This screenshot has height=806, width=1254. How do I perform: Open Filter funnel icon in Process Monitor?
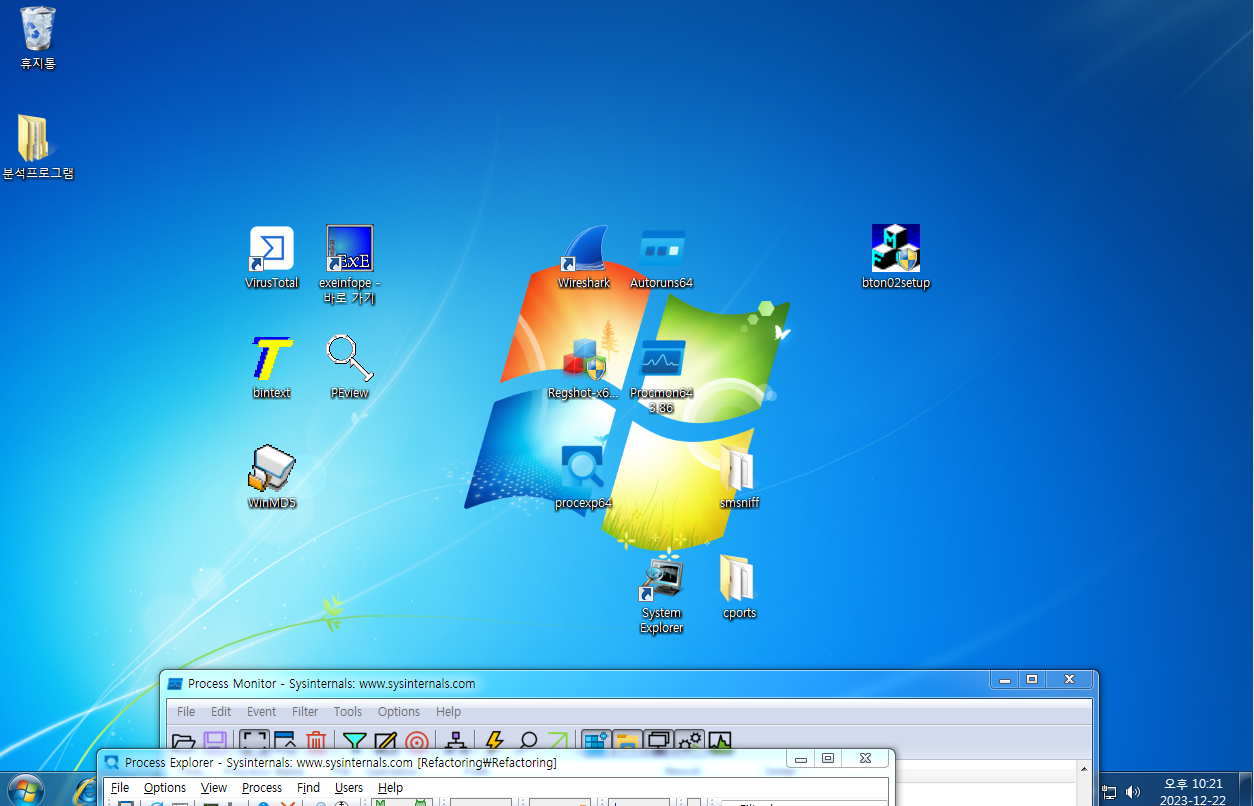coord(355,742)
